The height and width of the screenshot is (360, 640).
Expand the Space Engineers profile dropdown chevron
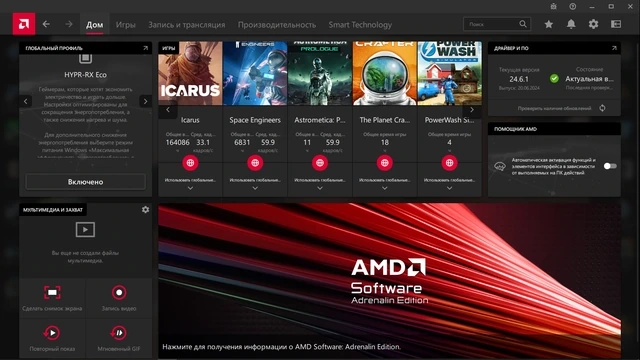coord(255,188)
